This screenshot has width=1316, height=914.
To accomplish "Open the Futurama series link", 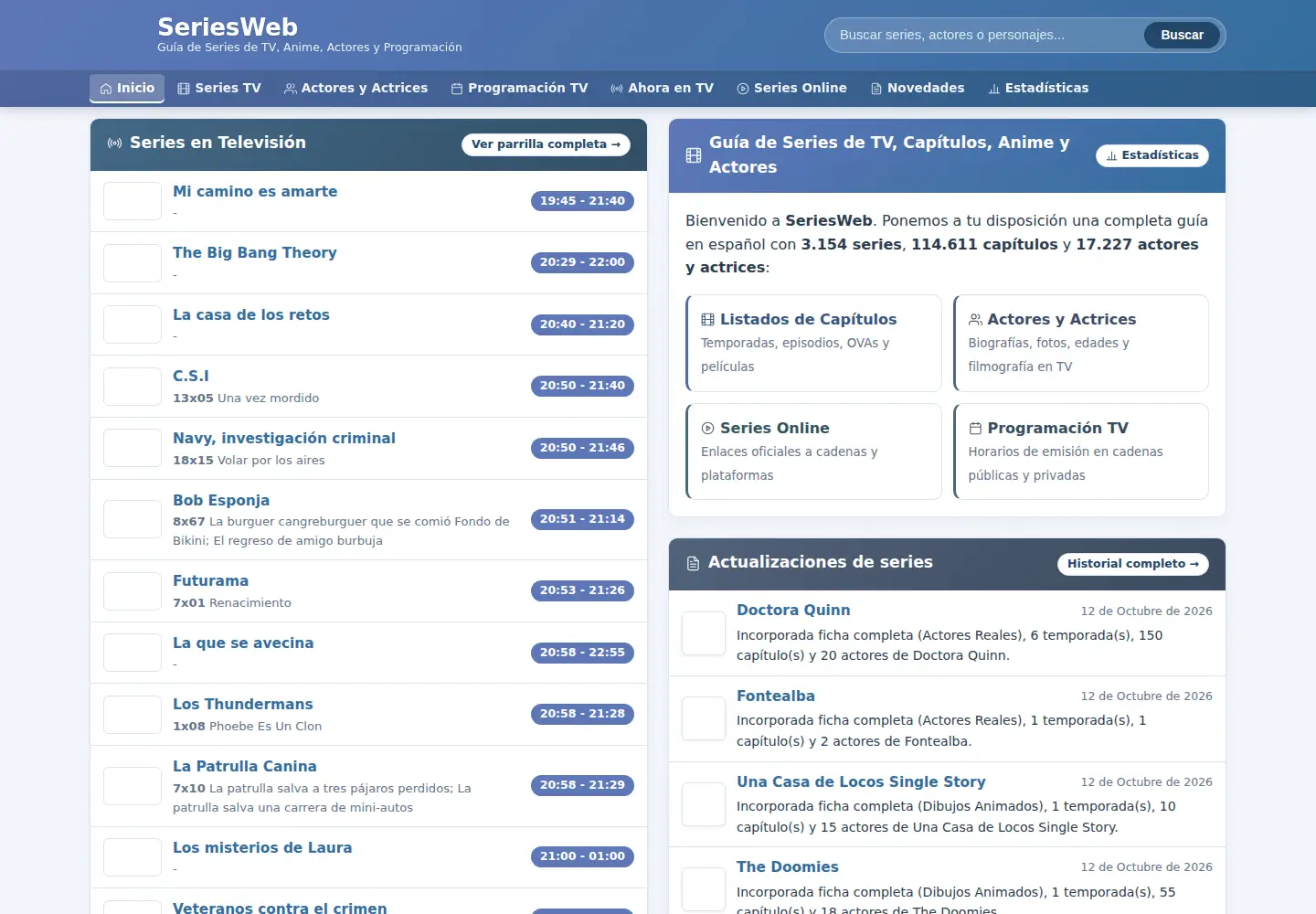I will pyautogui.click(x=210, y=581).
